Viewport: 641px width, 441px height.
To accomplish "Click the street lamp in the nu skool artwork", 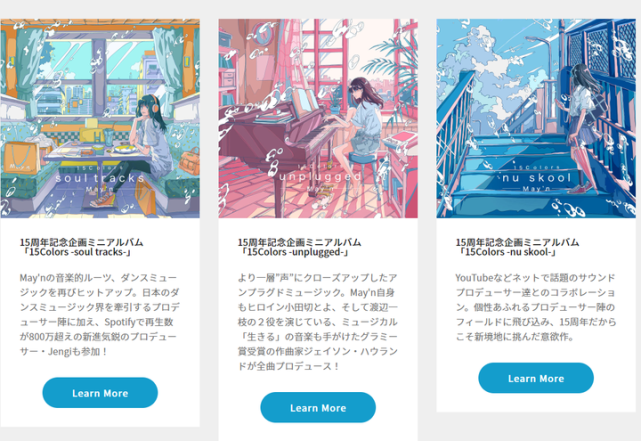I will pyautogui.click(x=542, y=55).
